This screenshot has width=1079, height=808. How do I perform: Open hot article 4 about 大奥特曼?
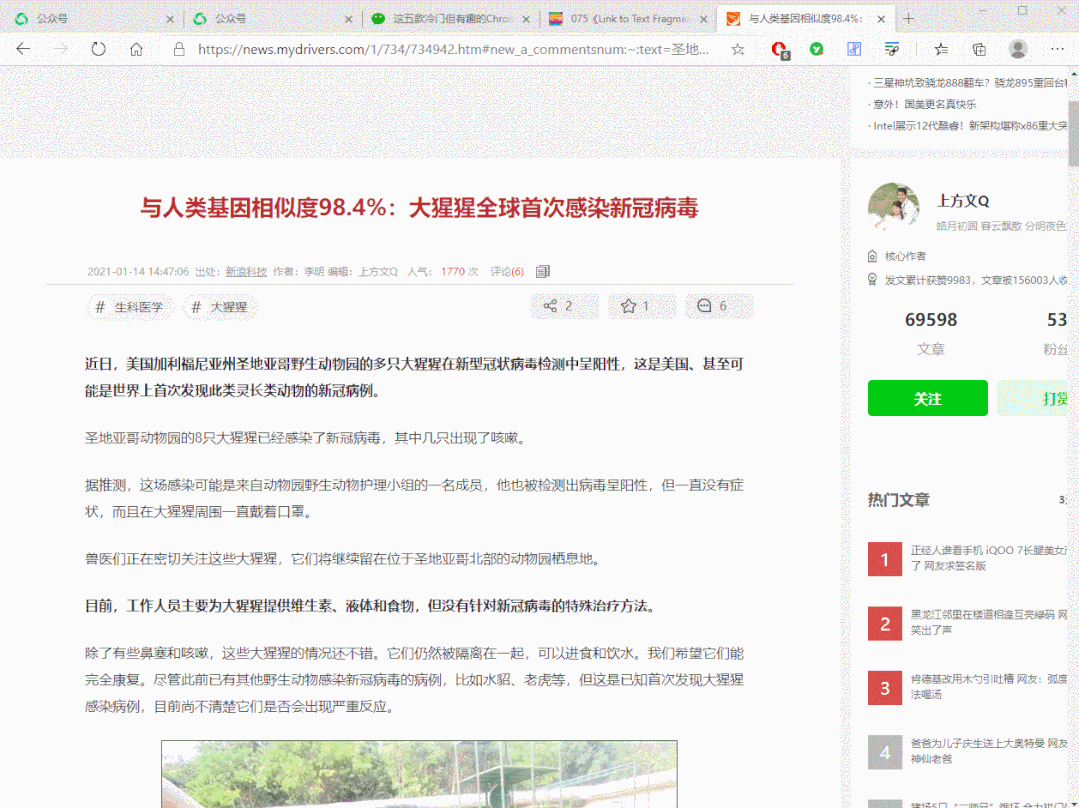989,751
